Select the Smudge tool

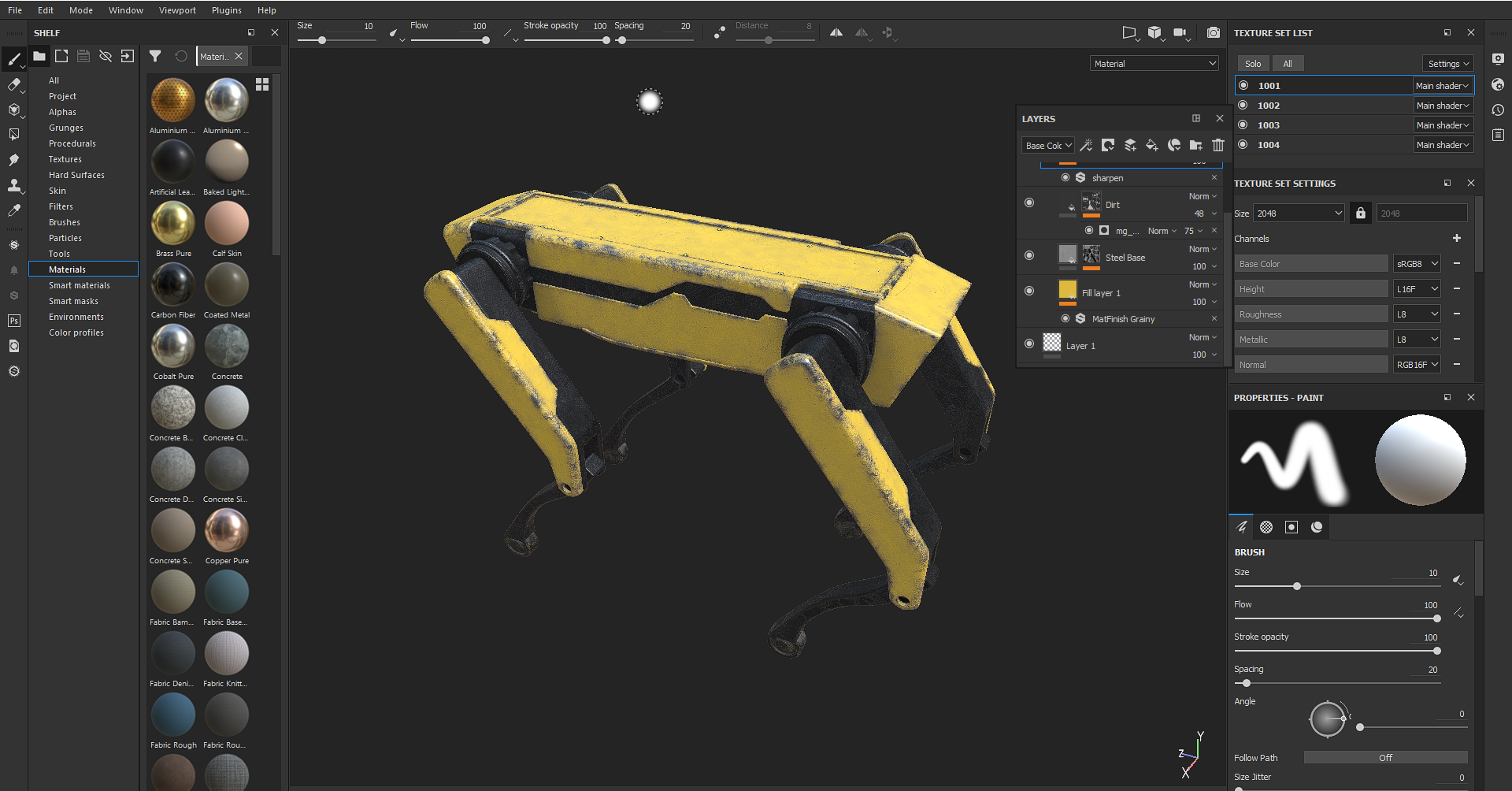(x=14, y=160)
